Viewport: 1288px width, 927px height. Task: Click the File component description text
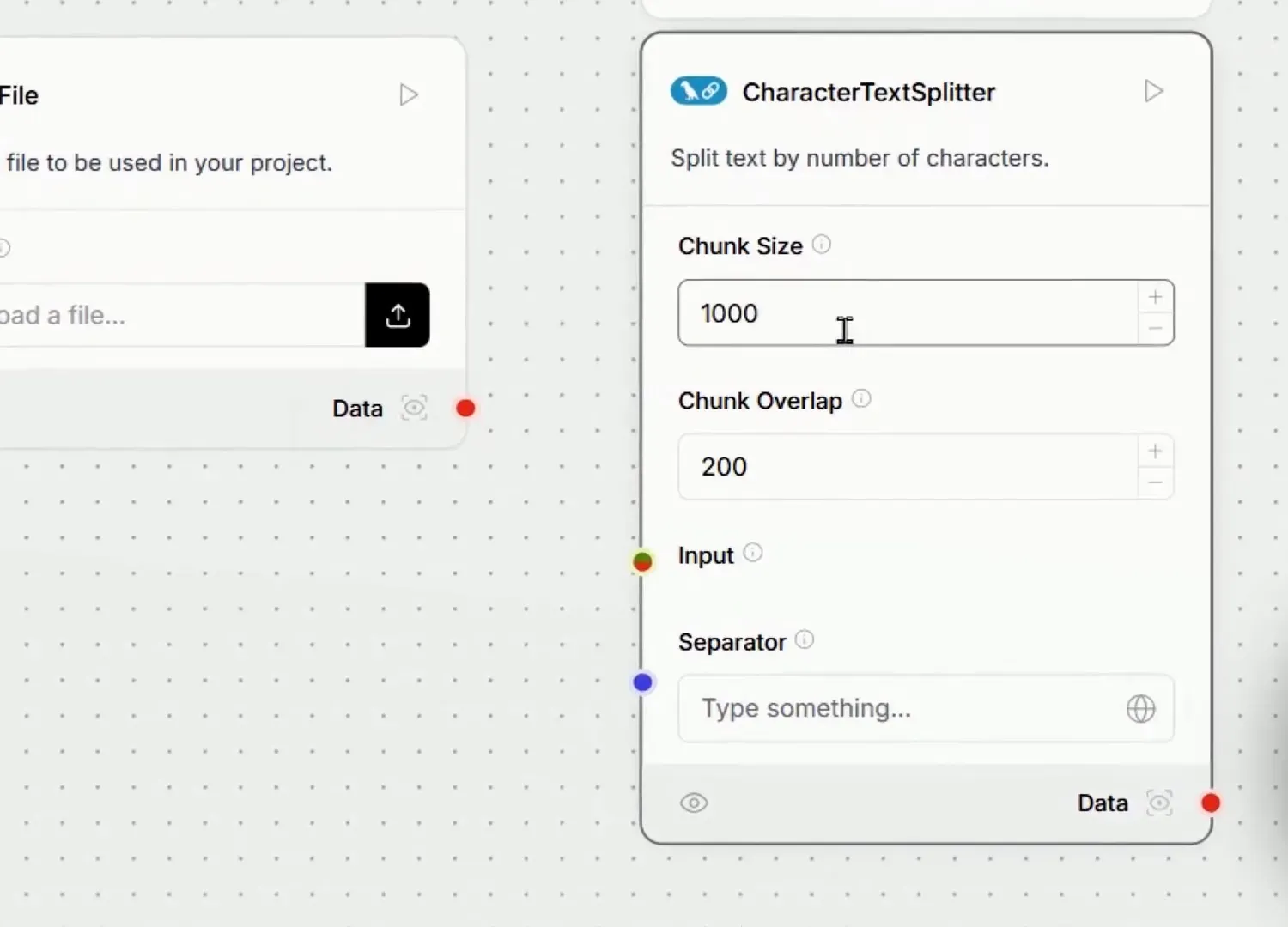pos(168,163)
